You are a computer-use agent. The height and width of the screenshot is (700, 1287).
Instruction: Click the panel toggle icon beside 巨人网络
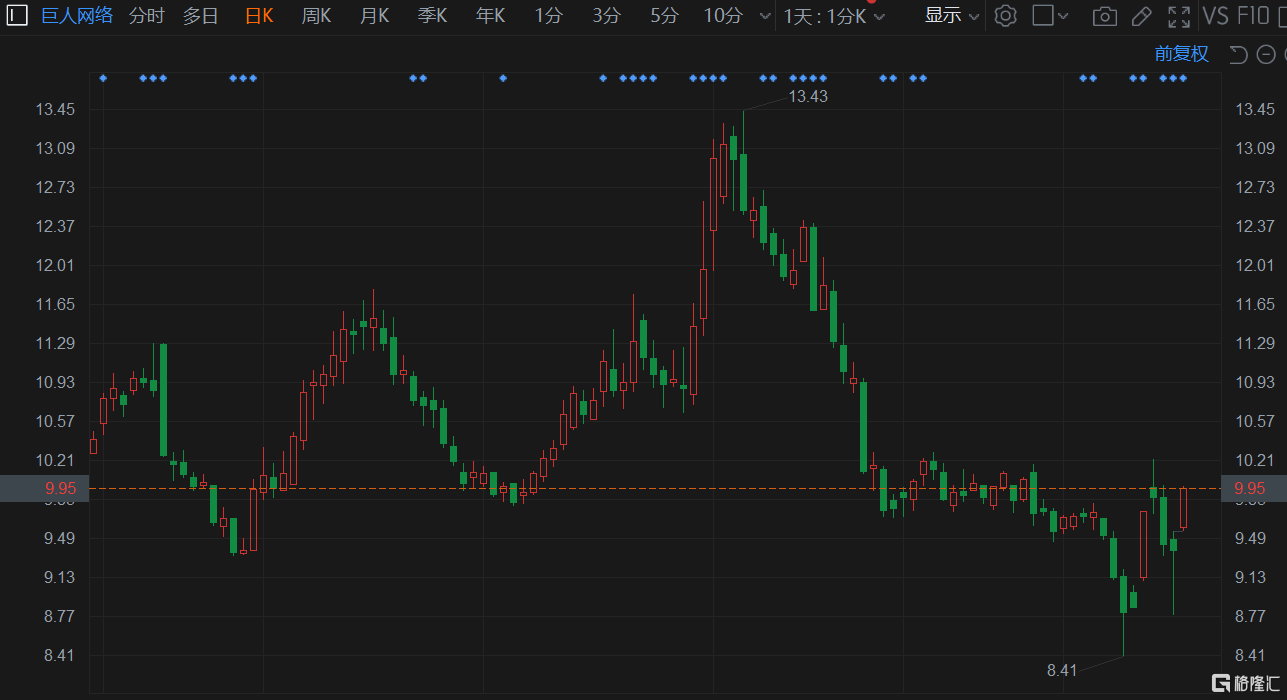tap(18, 15)
